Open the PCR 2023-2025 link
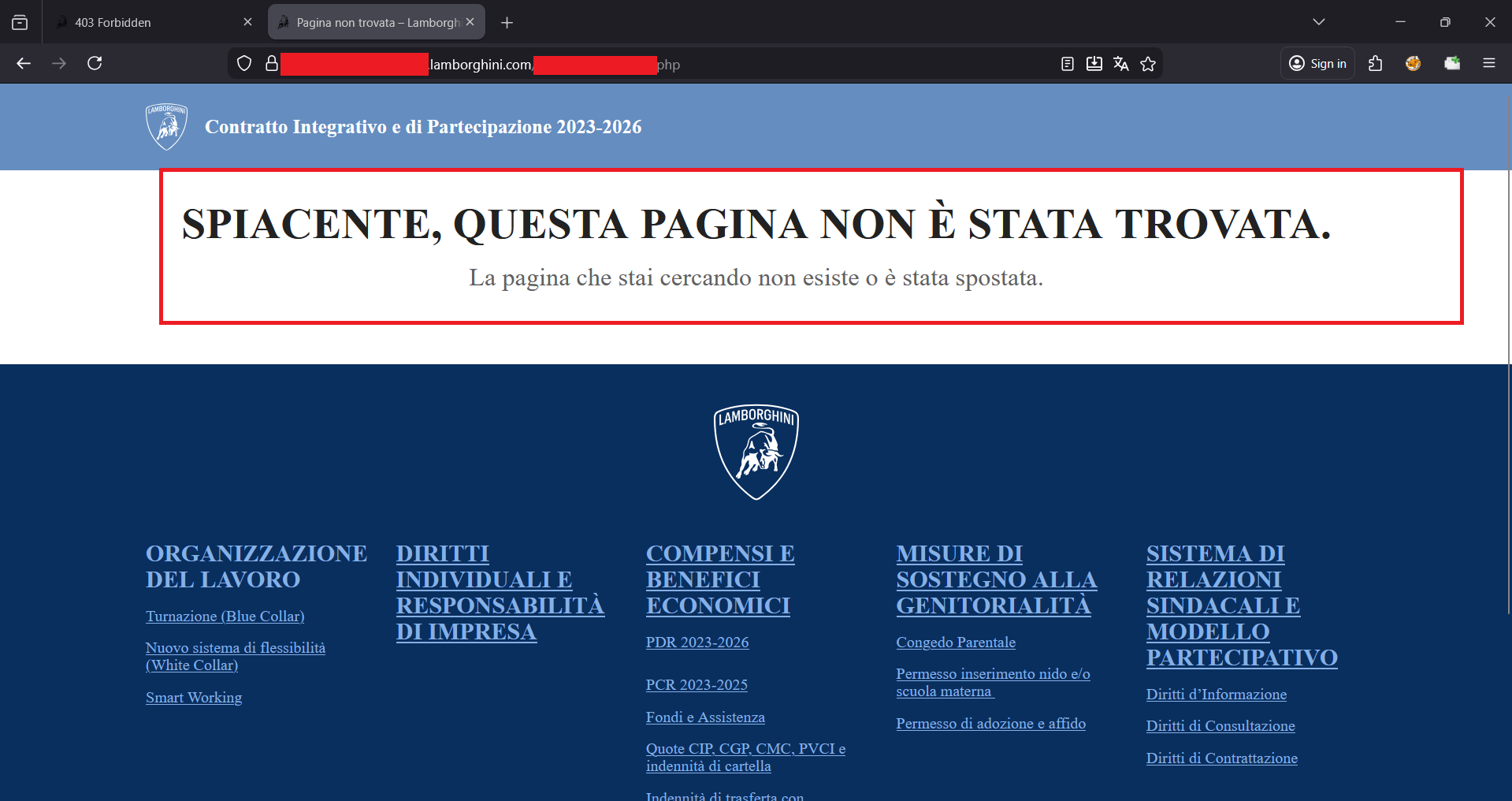This screenshot has width=1512, height=801. (x=697, y=685)
